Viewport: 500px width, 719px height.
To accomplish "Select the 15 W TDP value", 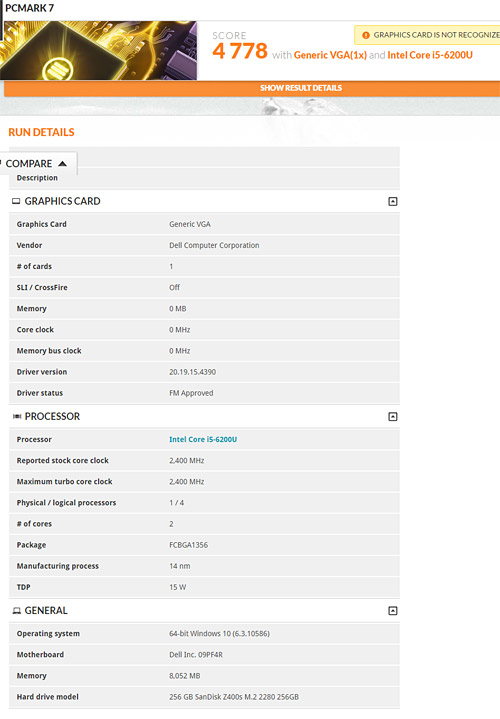I will 178,587.
